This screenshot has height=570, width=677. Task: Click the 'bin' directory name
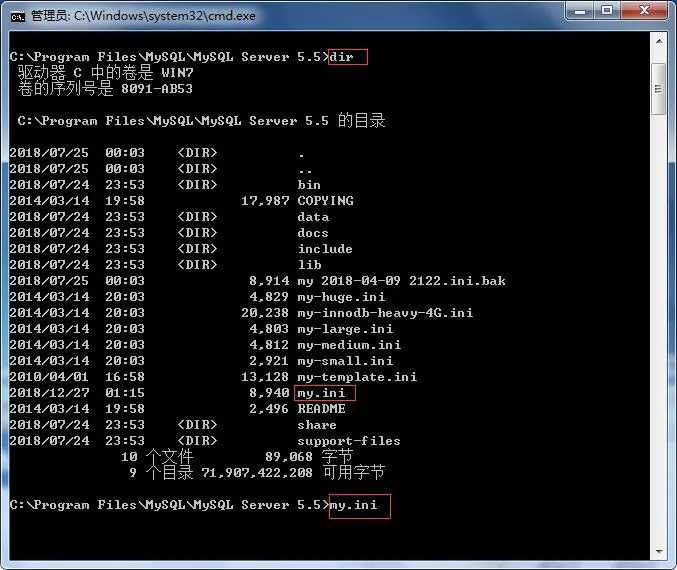point(309,185)
